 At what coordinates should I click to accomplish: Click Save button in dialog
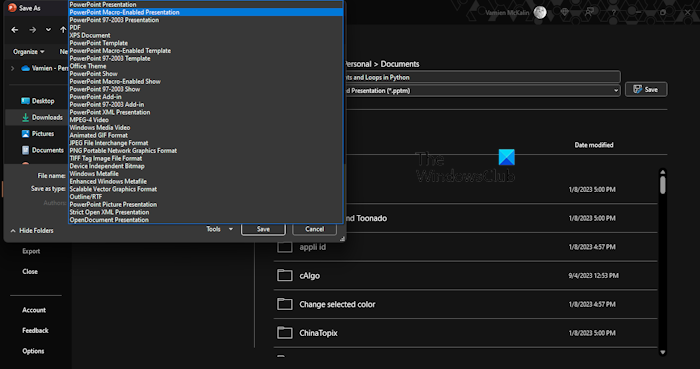pyautogui.click(x=263, y=229)
